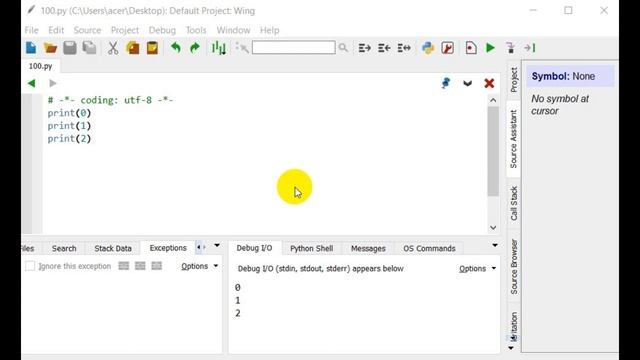Click the toolbar search field
640x360 pixels.
tap(293, 47)
